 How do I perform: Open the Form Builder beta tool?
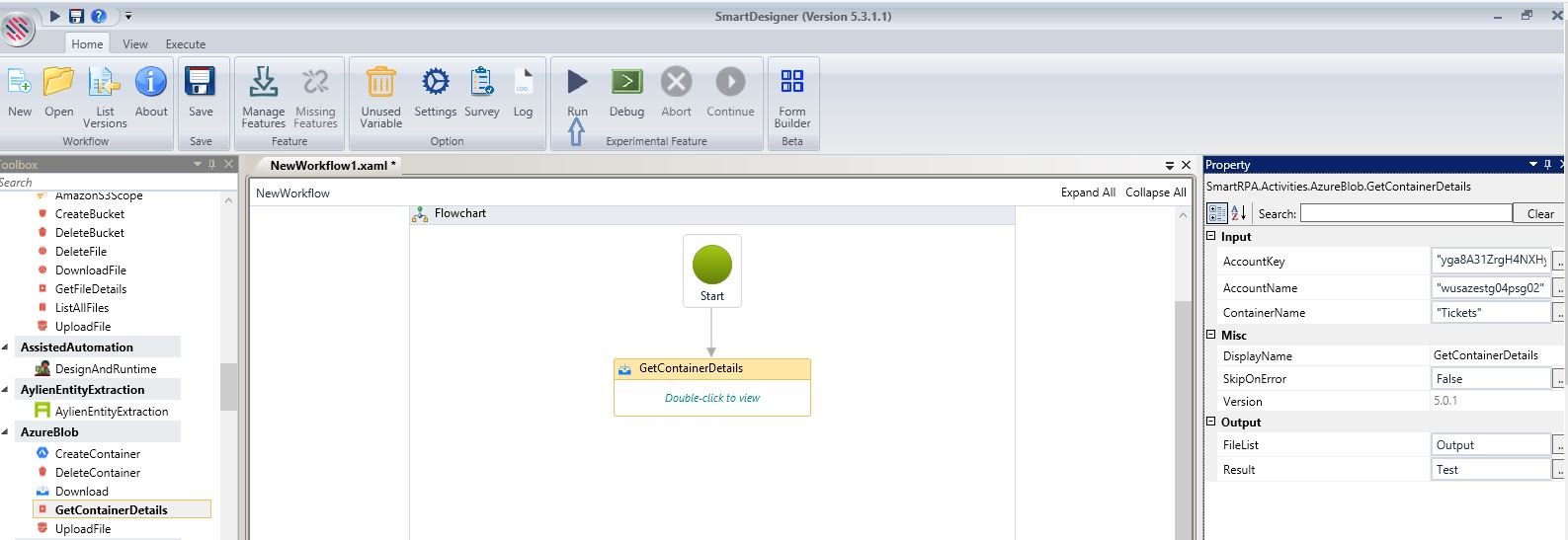tap(791, 83)
